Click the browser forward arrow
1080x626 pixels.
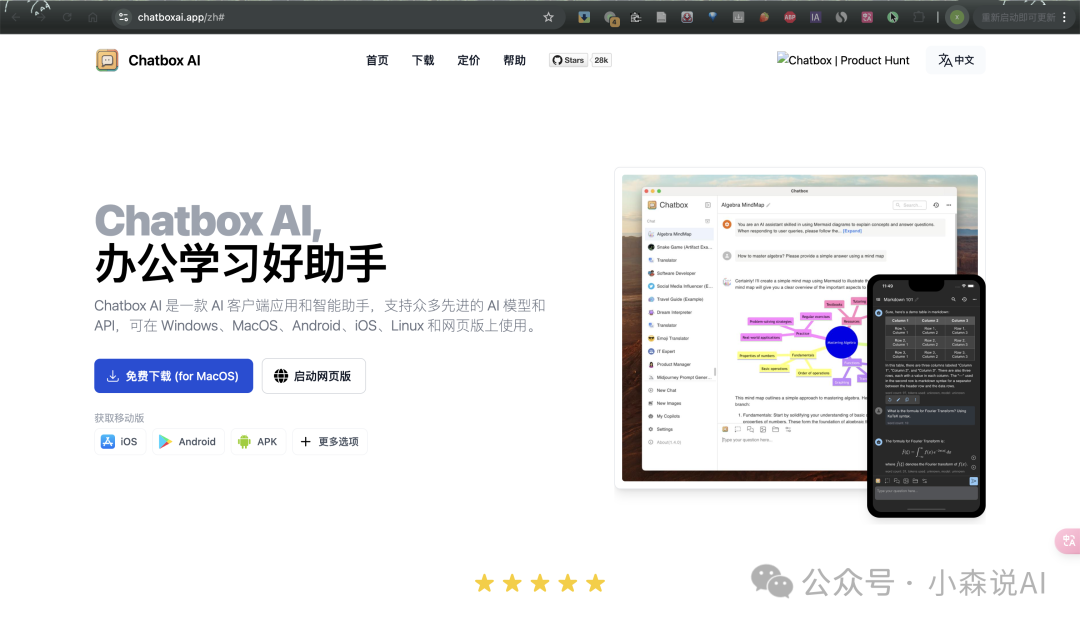pyautogui.click(x=41, y=17)
